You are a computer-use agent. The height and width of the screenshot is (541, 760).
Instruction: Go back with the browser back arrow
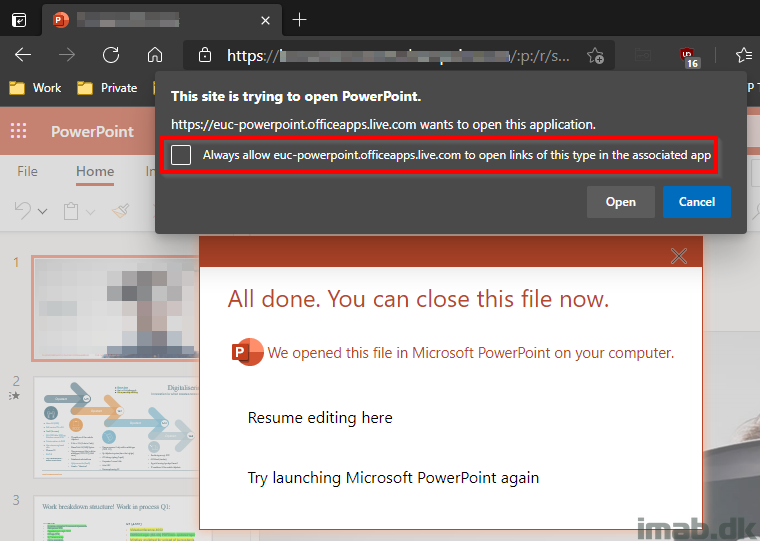(x=23, y=55)
